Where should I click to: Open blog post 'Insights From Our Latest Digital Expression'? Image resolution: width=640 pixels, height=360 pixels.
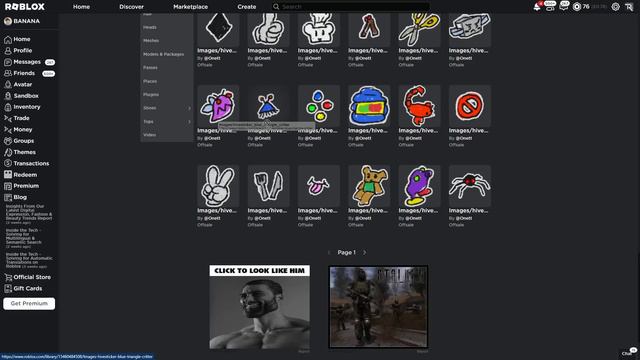[x=29, y=214]
